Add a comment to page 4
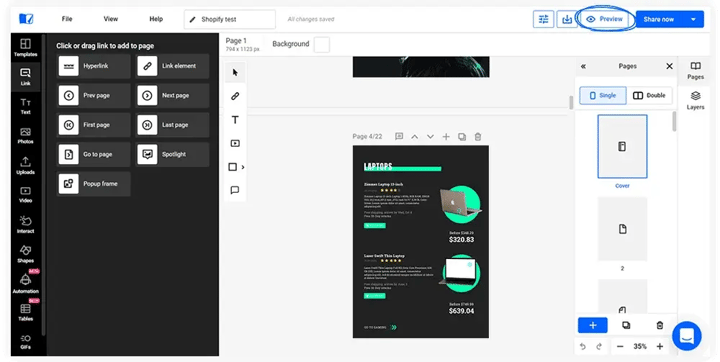Viewport: 720px width, 362px height. (x=399, y=136)
